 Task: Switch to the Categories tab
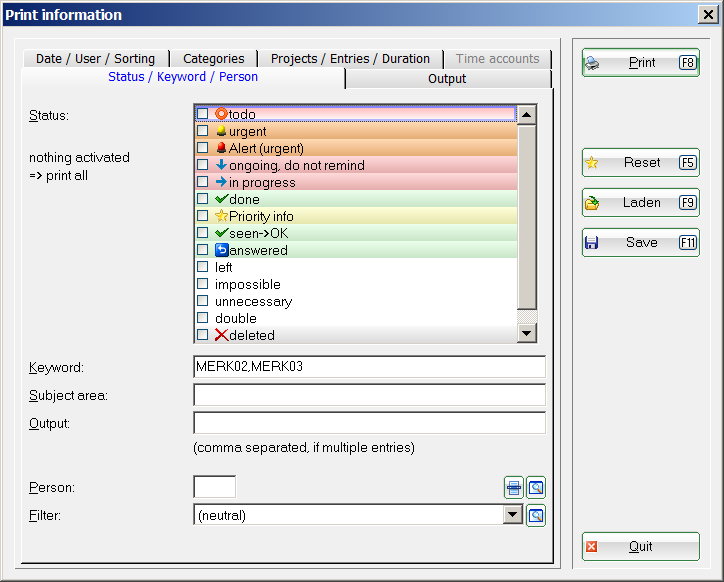point(213,59)
